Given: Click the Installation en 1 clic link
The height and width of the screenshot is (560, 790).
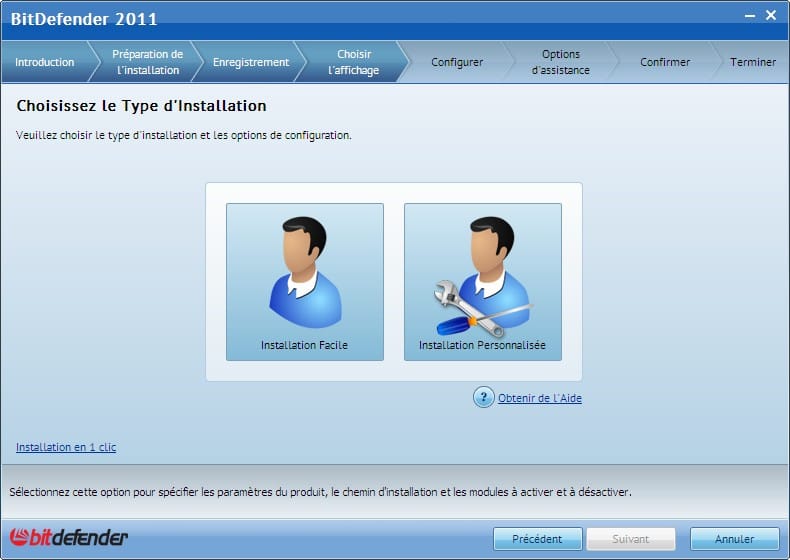Looking at the screenshot, I should (x=66, y=447).
